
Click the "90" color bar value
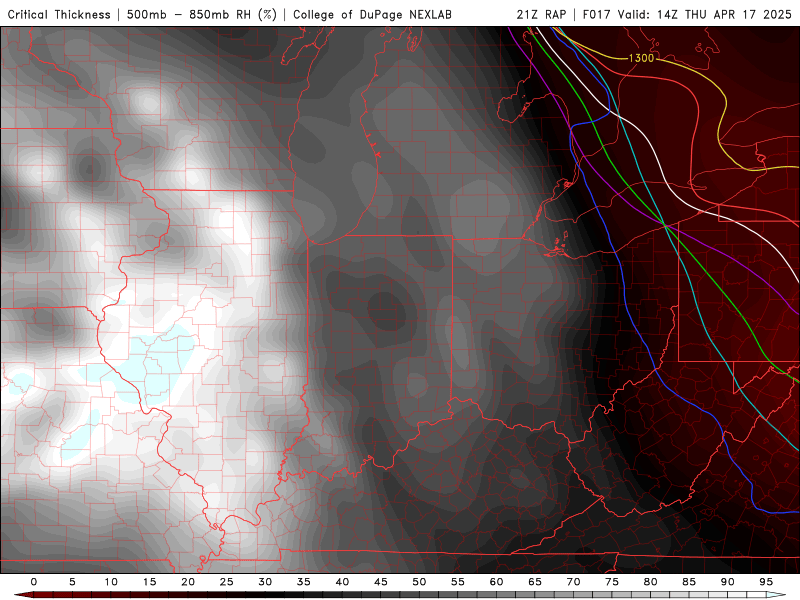pos(727,582)
